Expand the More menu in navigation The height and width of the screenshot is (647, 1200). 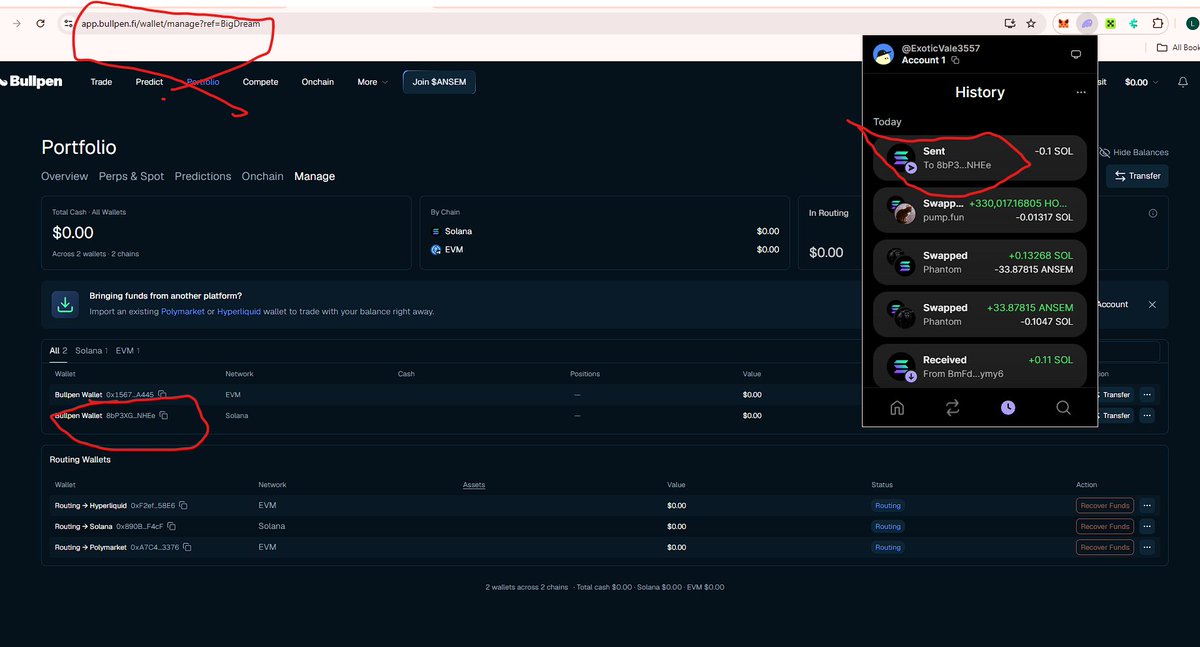point(372,82)
